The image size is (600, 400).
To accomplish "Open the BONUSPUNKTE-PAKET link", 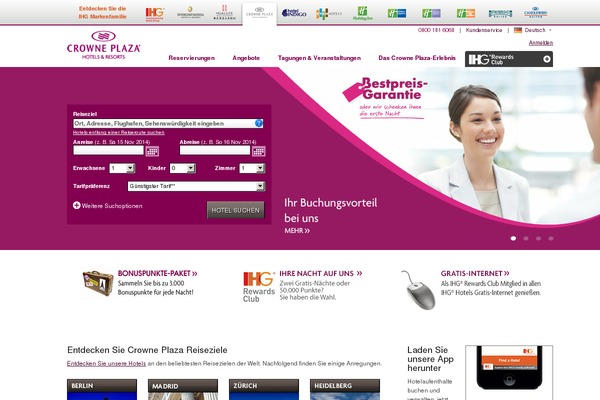I will 157,273.
